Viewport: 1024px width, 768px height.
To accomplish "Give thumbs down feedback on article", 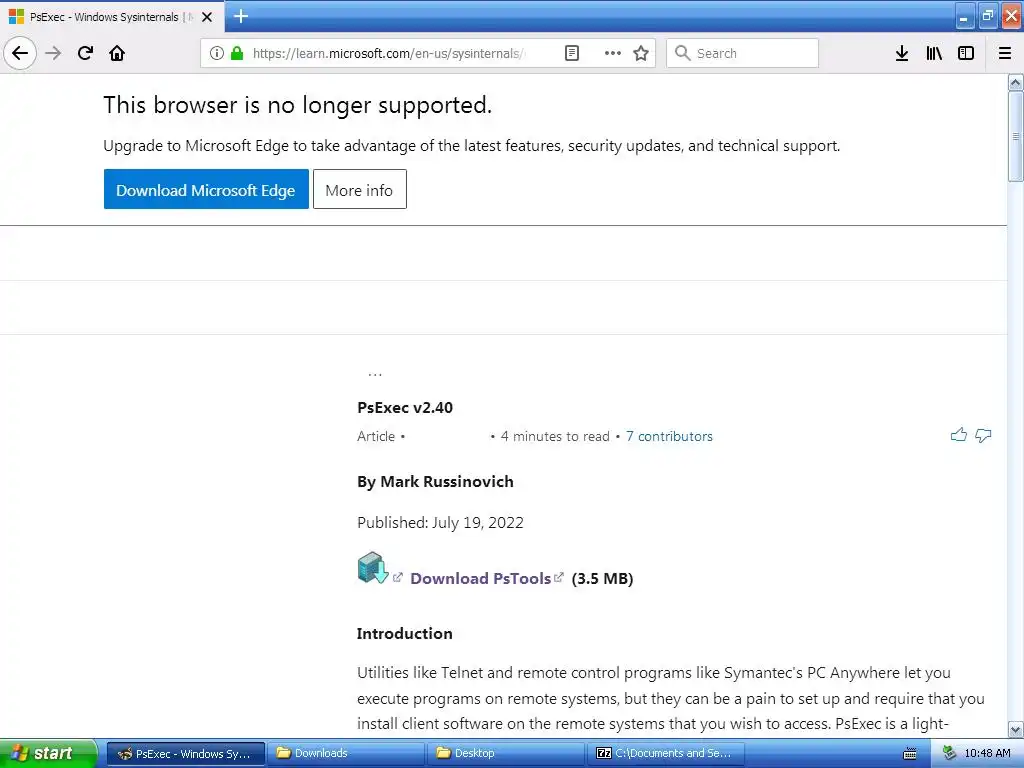I will [983, 435].
